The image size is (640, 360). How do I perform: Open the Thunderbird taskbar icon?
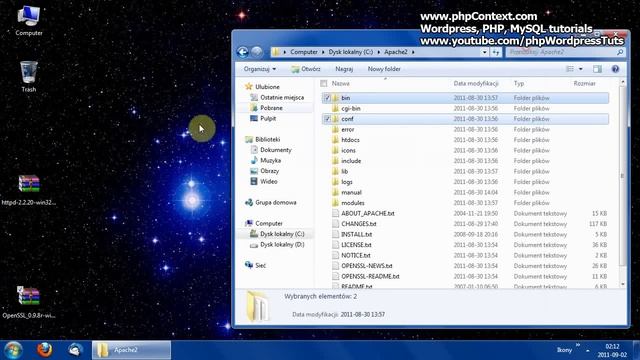[75, 350]
